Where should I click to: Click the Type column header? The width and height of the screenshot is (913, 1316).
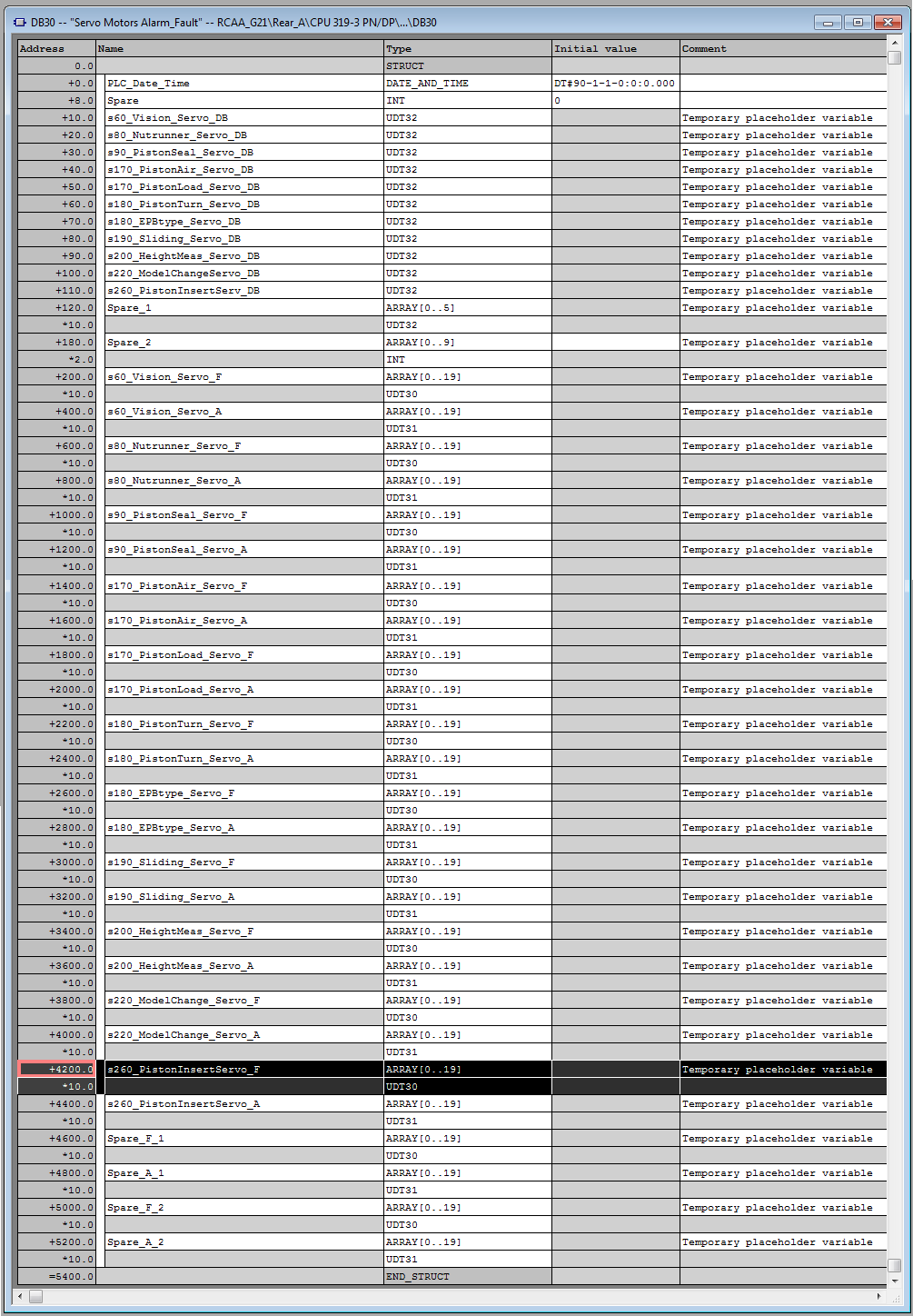[x=468, y=49]
